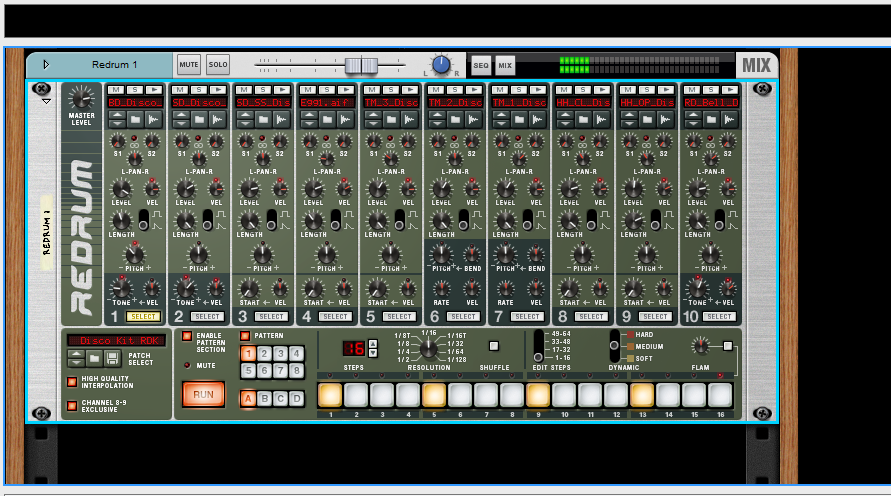891x496 pixels.
Task: Select pattern bank A
Action: click(248, 399)
